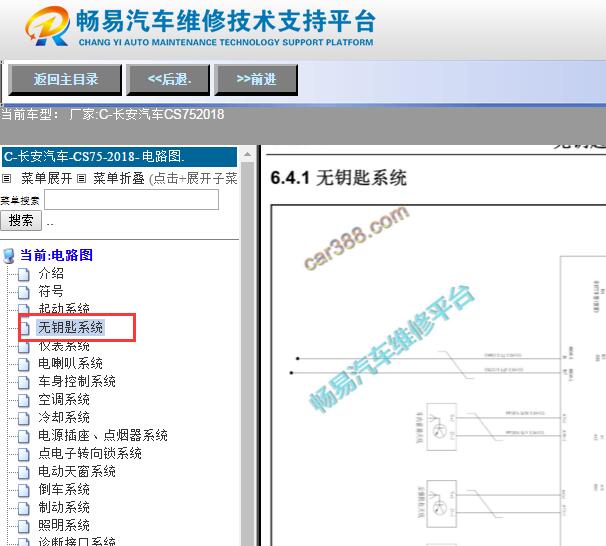
Task: Click the computer icon beside 当前:电路图
Action: [x=9, y=256]
